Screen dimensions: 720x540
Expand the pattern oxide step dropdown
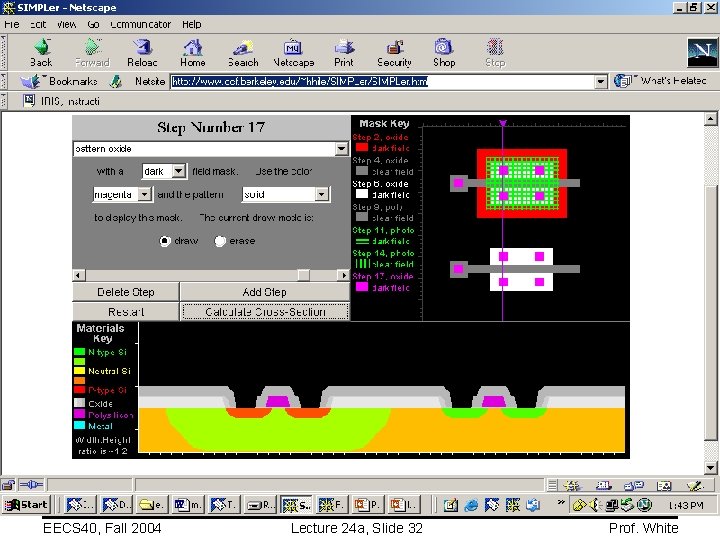tap(341, 149)
